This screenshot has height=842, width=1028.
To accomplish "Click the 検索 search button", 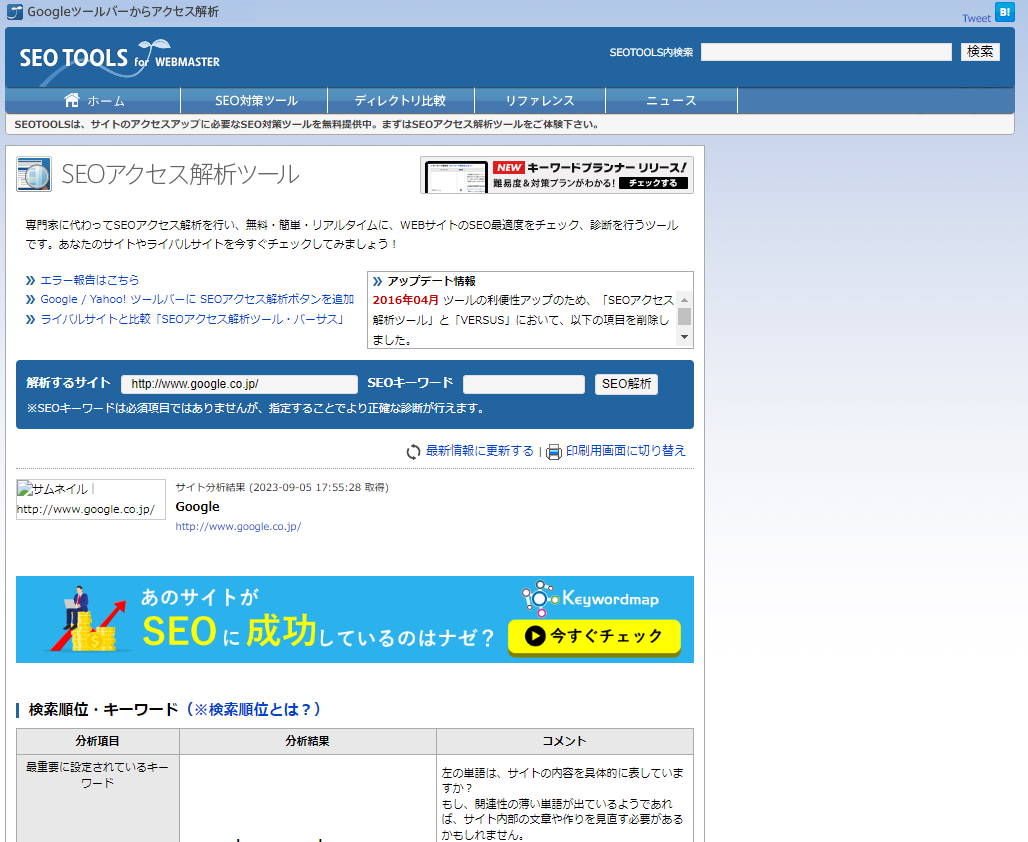I will (979, 51).
